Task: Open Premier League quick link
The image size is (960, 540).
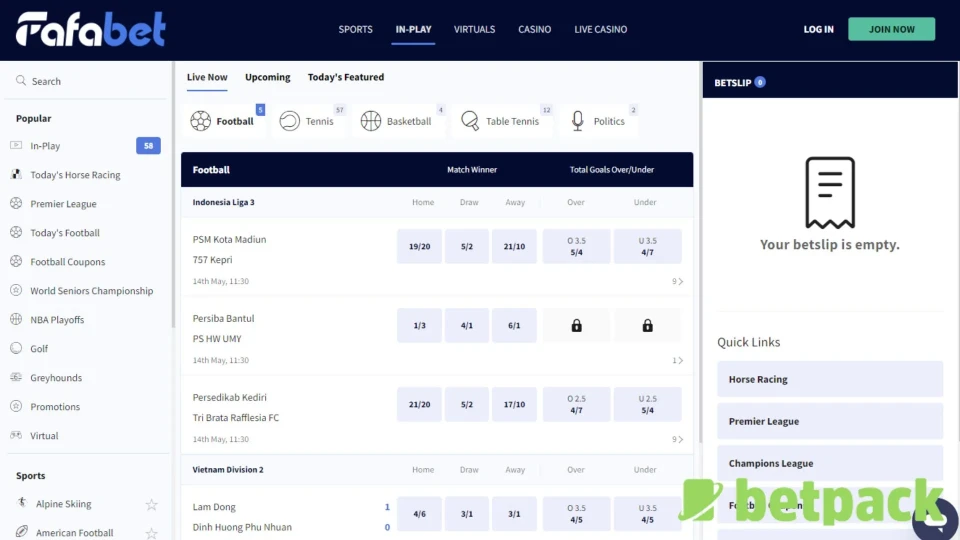Action: pos(830,421)
